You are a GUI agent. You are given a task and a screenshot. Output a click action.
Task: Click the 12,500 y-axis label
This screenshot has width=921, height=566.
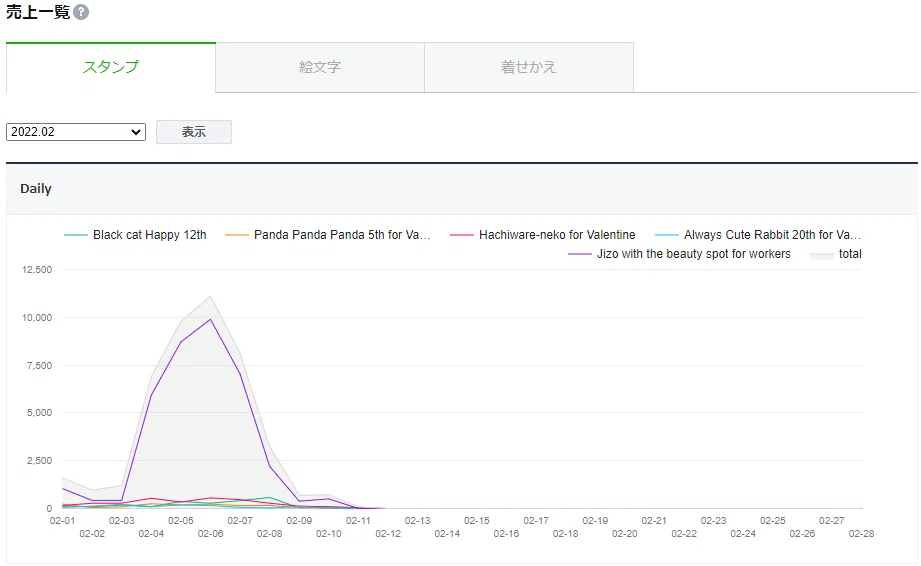tap(37, 269)
